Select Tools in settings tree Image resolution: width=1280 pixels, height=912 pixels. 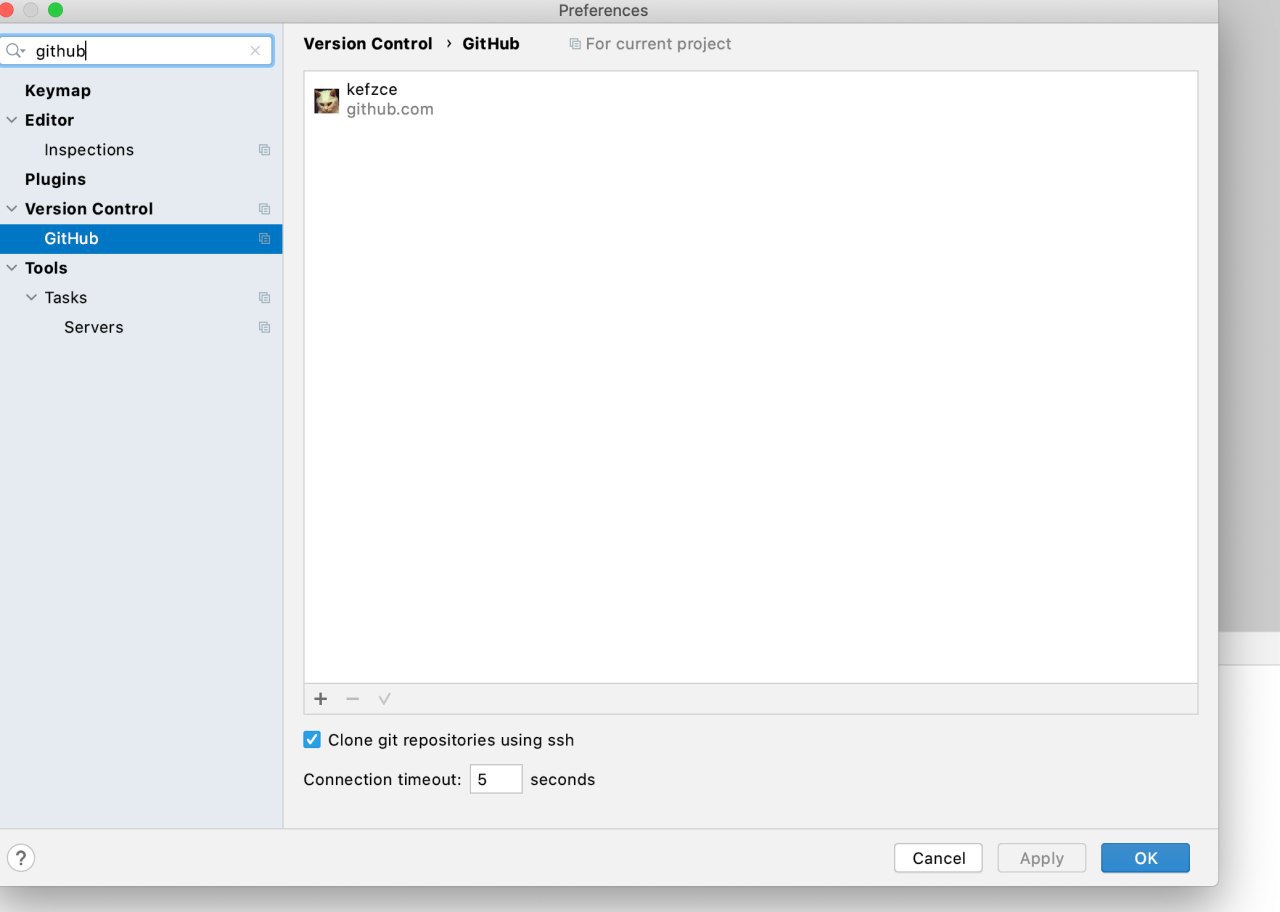point(46,268)
